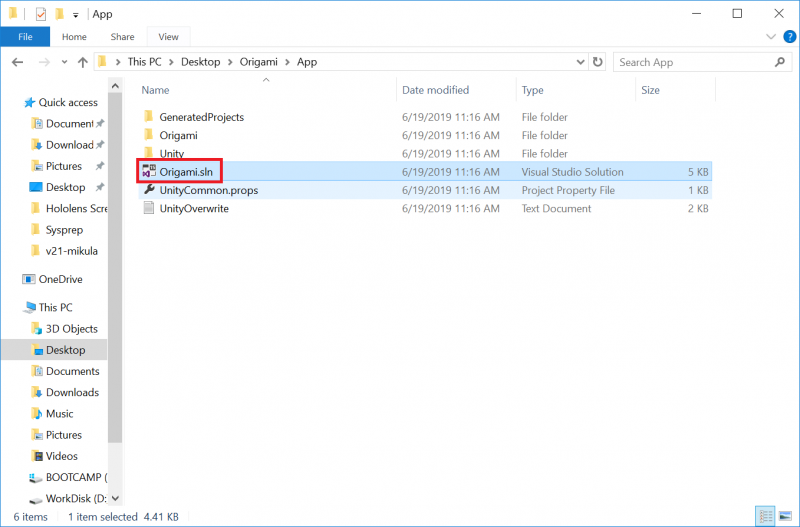Expand the ribbon using the chevron
800x527 pixels.
pos(771,37)
